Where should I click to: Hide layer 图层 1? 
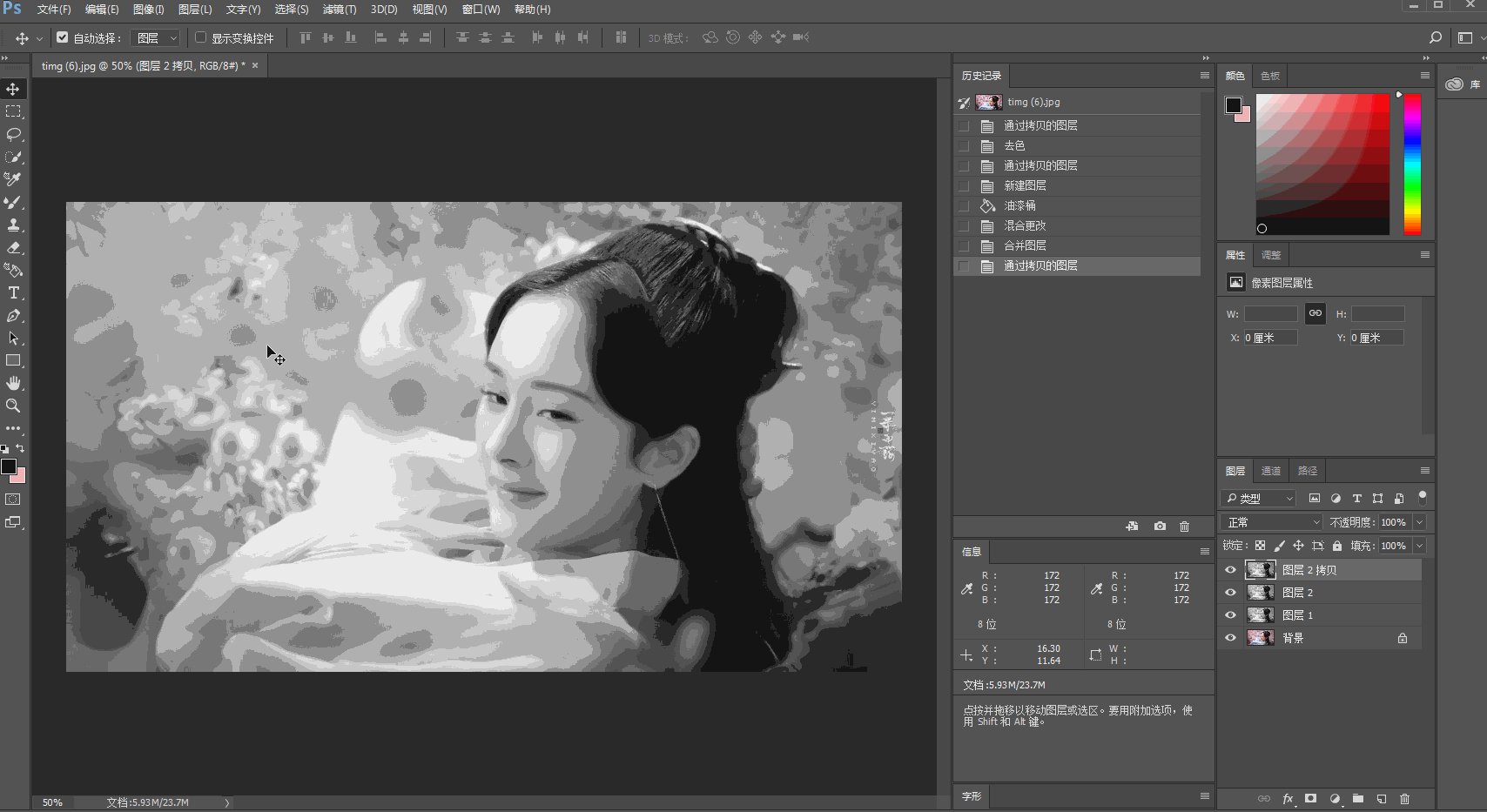[x=1230, y=615]
